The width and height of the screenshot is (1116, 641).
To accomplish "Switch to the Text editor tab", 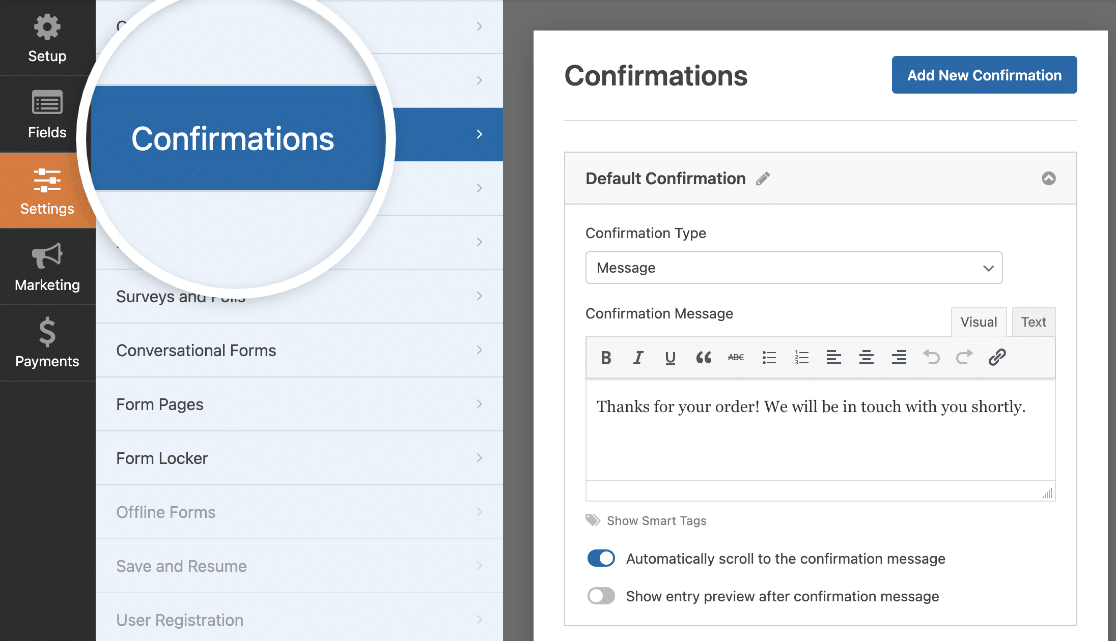I will coord(1033,322).
